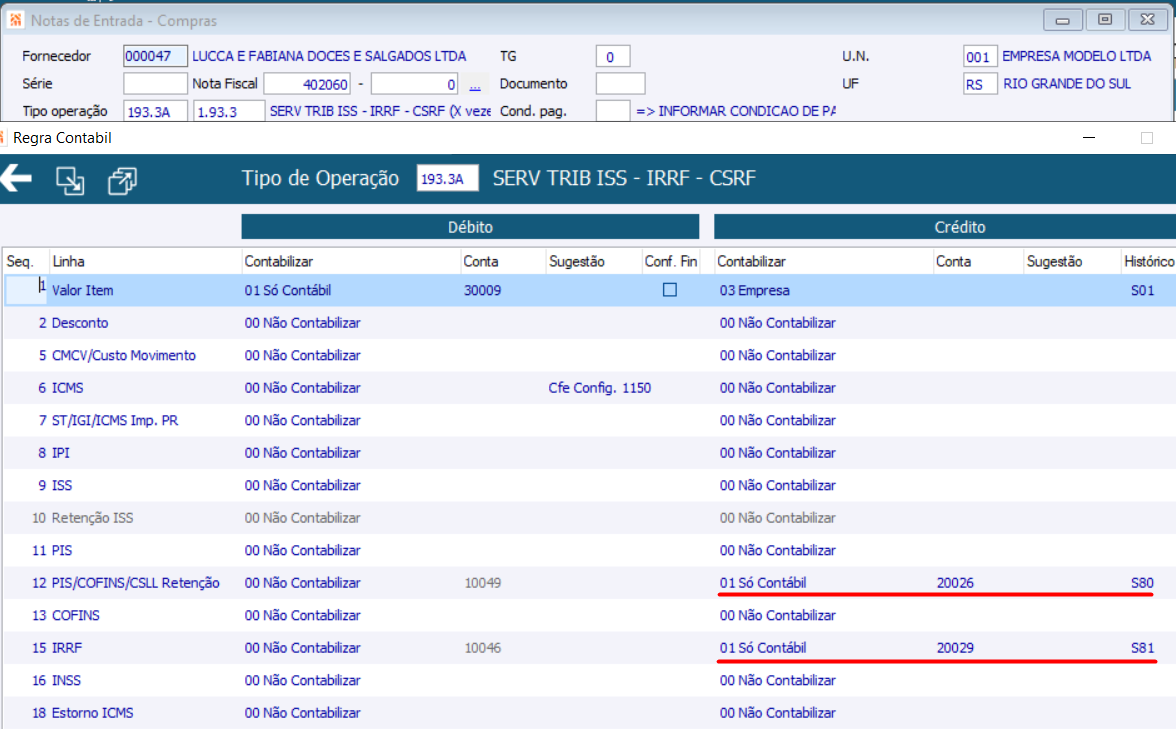1176x729 pixels.
Task: Click the copy rule icon in toolbar
Action: [122, 181]
